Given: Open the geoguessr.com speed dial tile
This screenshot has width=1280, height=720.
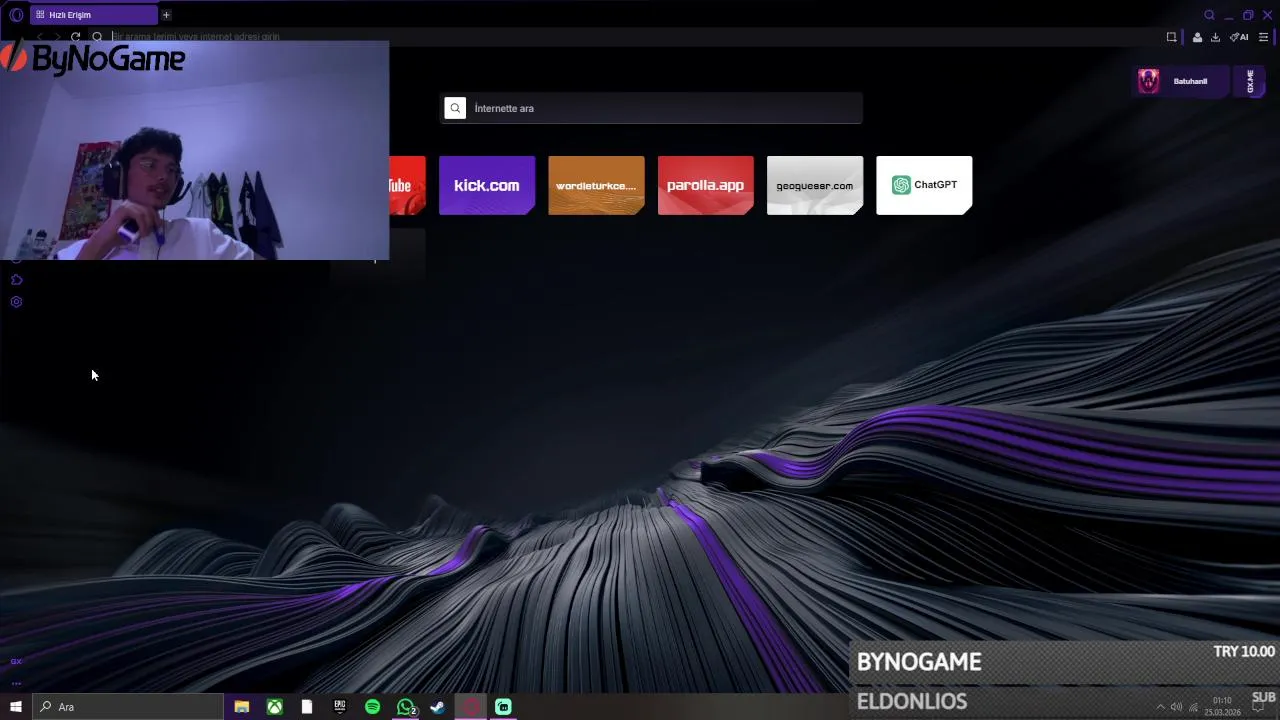Looking at the screenshot, I should 815,185.
